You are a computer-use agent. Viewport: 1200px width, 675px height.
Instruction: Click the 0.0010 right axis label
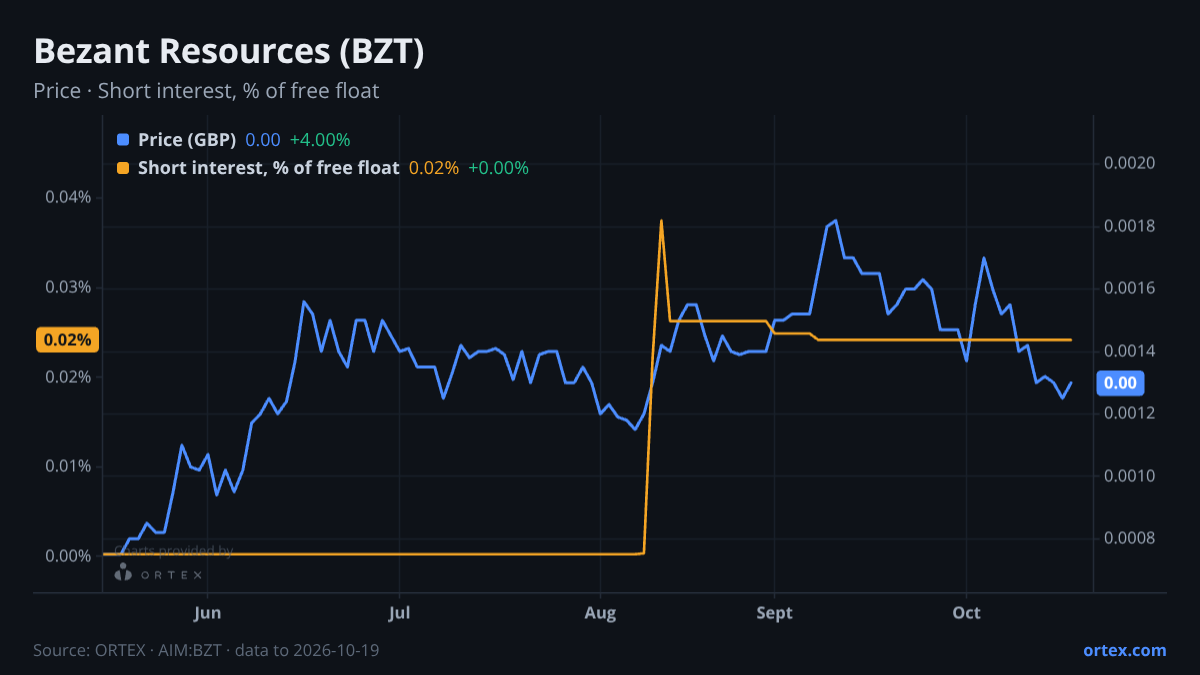click(1129, 476)
